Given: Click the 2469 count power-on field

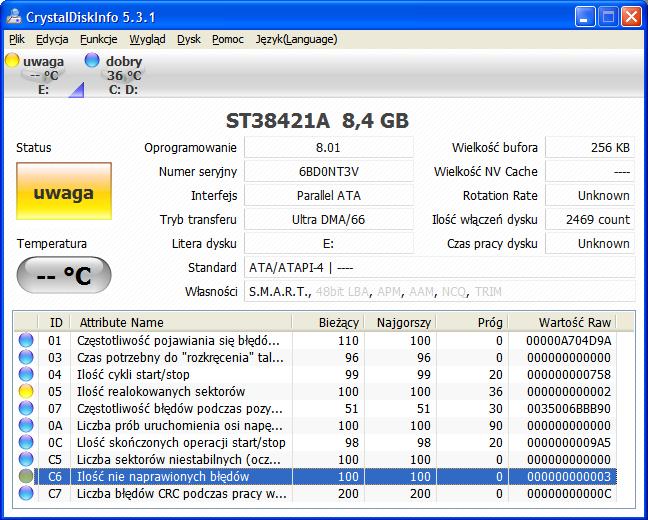Looking at the screenshot, I should [x=590, y=219].
